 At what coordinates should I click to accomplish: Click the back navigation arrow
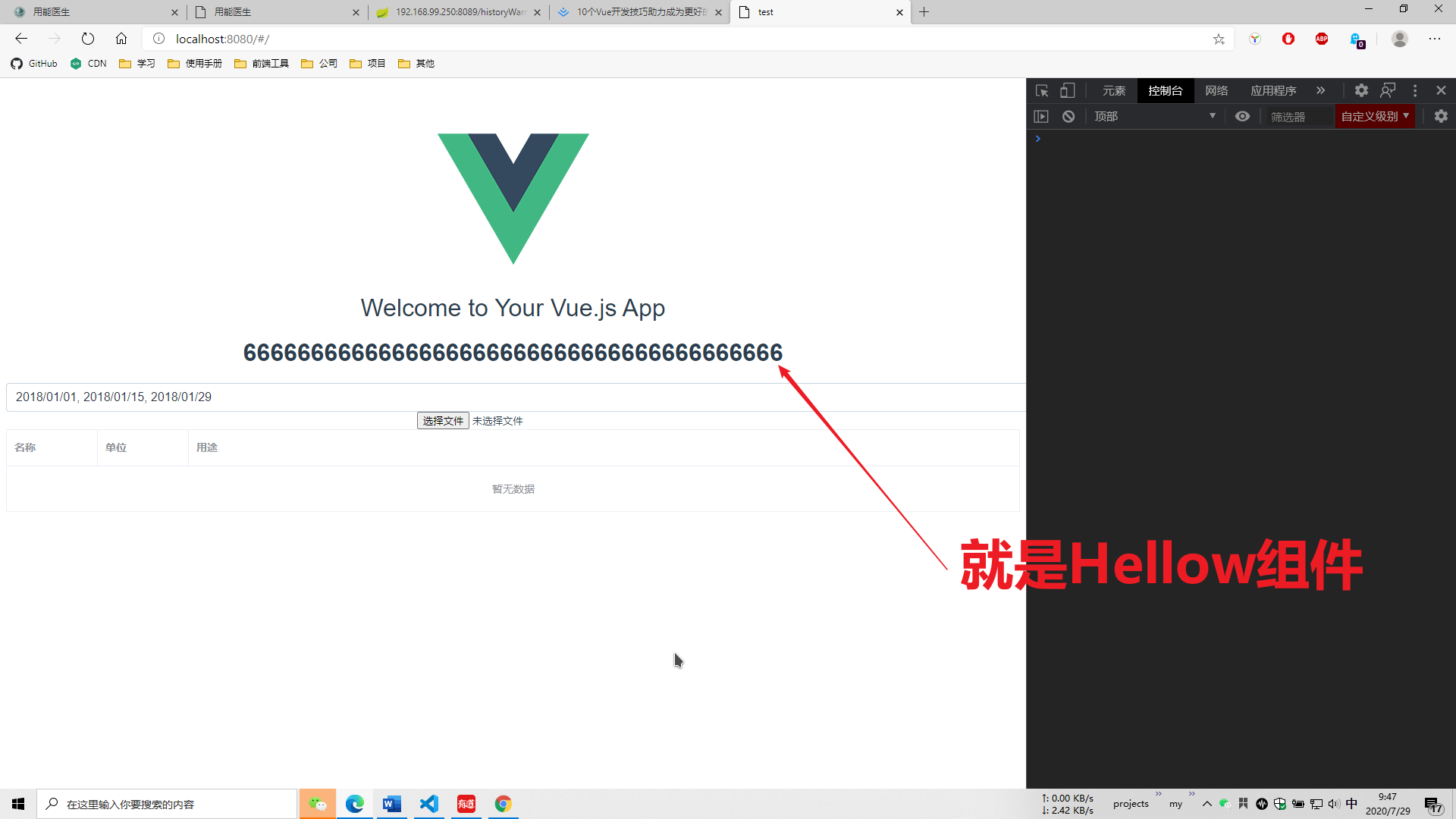click(x=21, y=38)
